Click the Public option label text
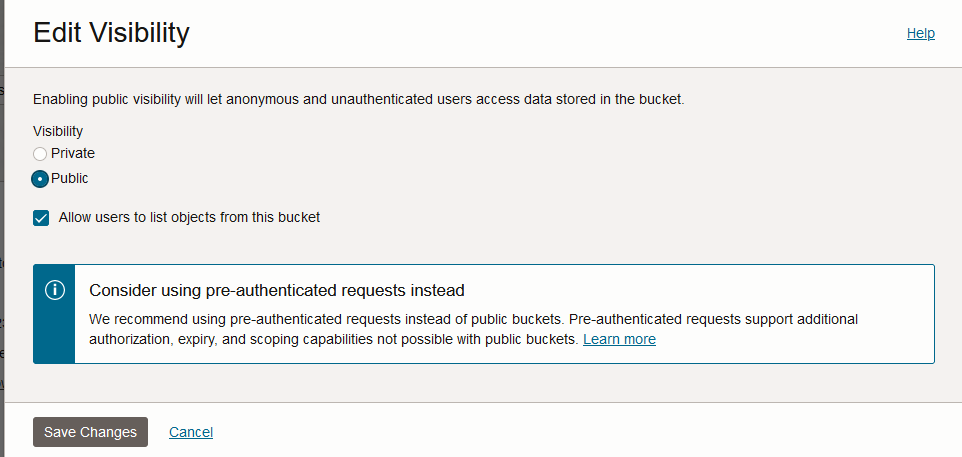This screenshot has height=457, width=962. click(x=69, y=179)
